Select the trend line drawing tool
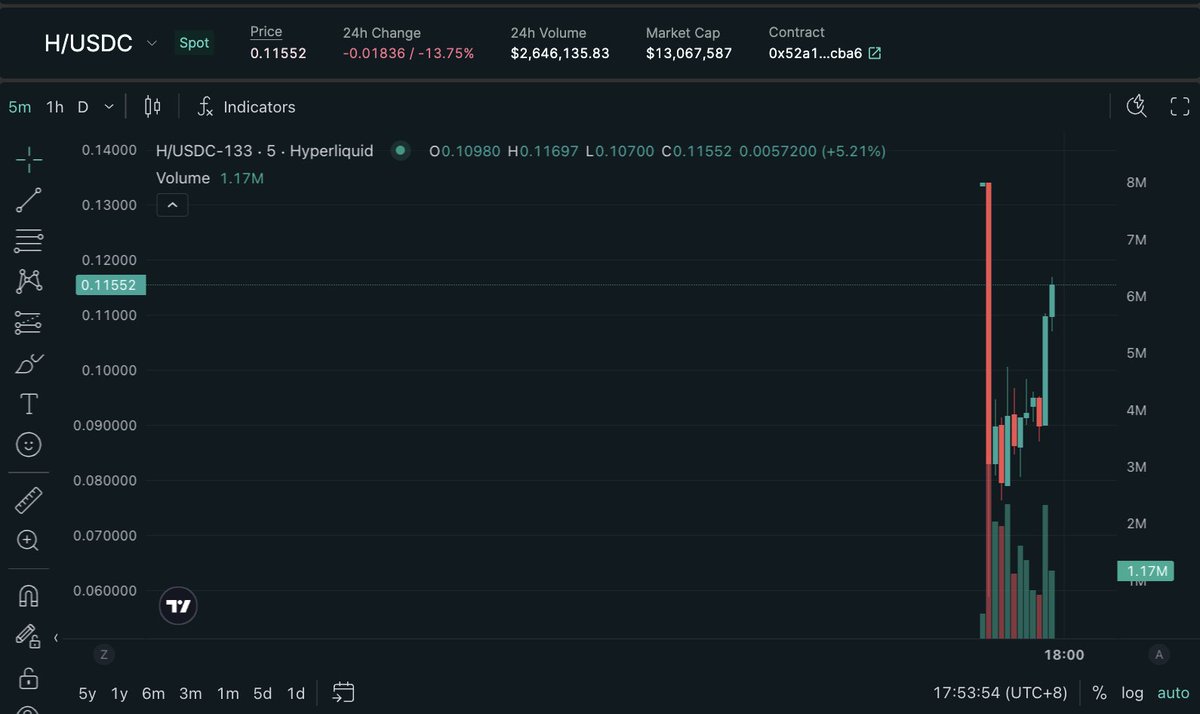The image size is (1200, 714). coord(29,200)
